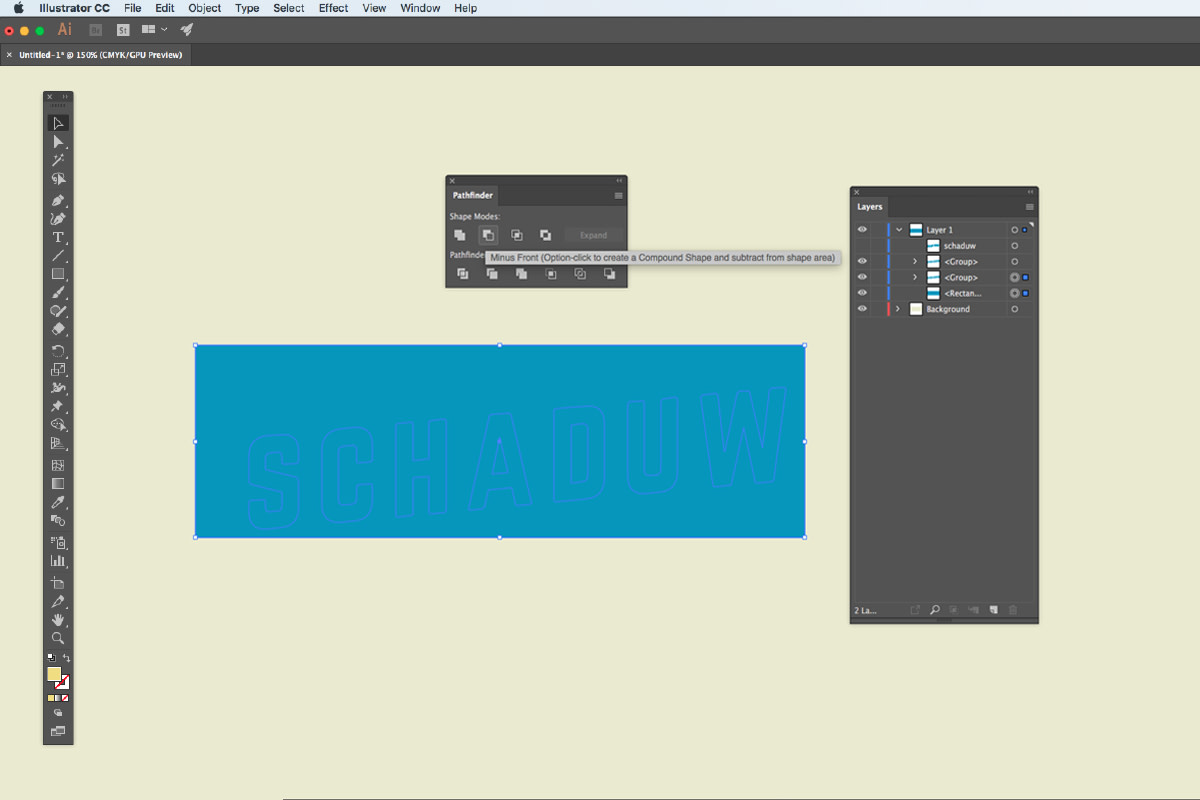The image size is (1200, 800).
Task: Open Adobe Bridge from application bar
Action: coord(96,30)
